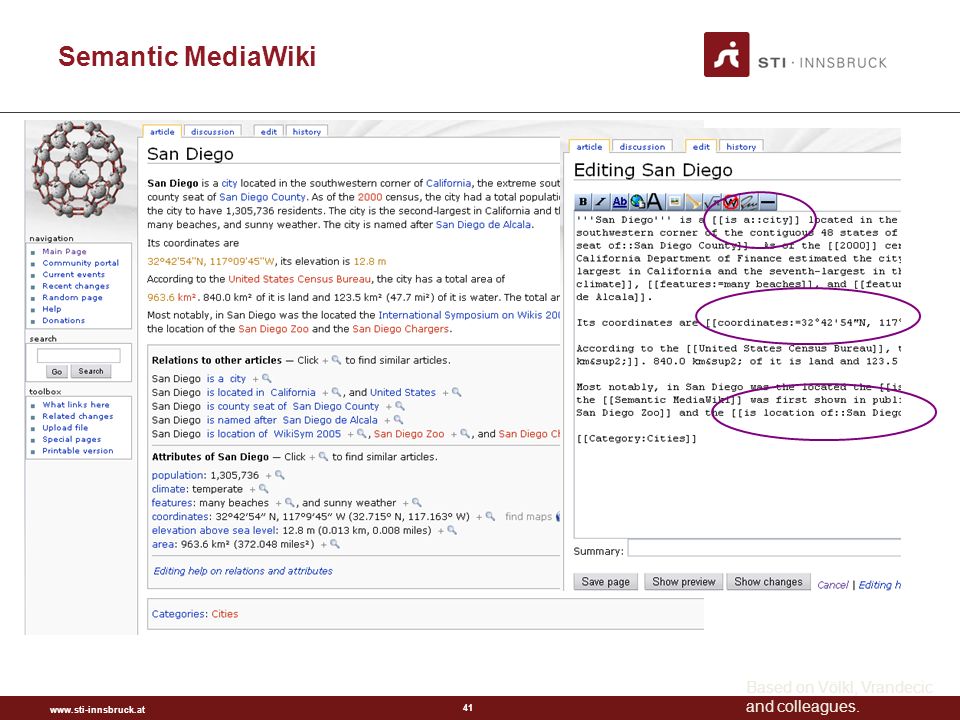The width and height of the screenshot is (960, 720).
Task: Open Current events link
Action: (73, 274)
